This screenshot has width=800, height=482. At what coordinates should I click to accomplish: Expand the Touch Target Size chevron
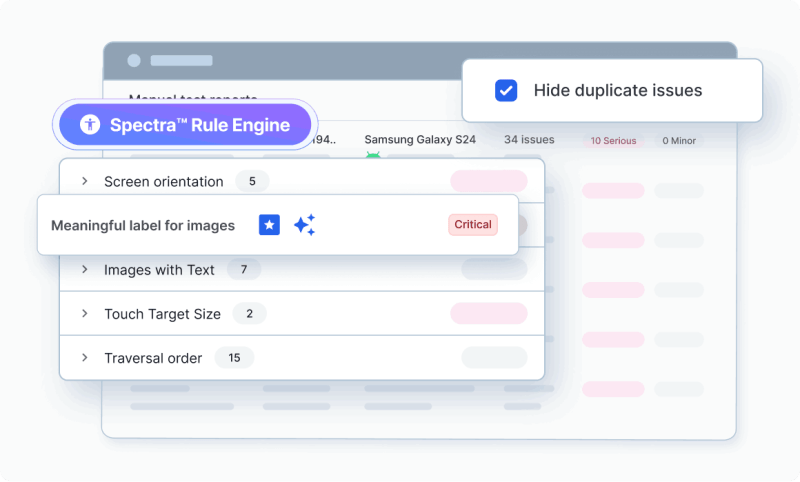coord(85,313)
